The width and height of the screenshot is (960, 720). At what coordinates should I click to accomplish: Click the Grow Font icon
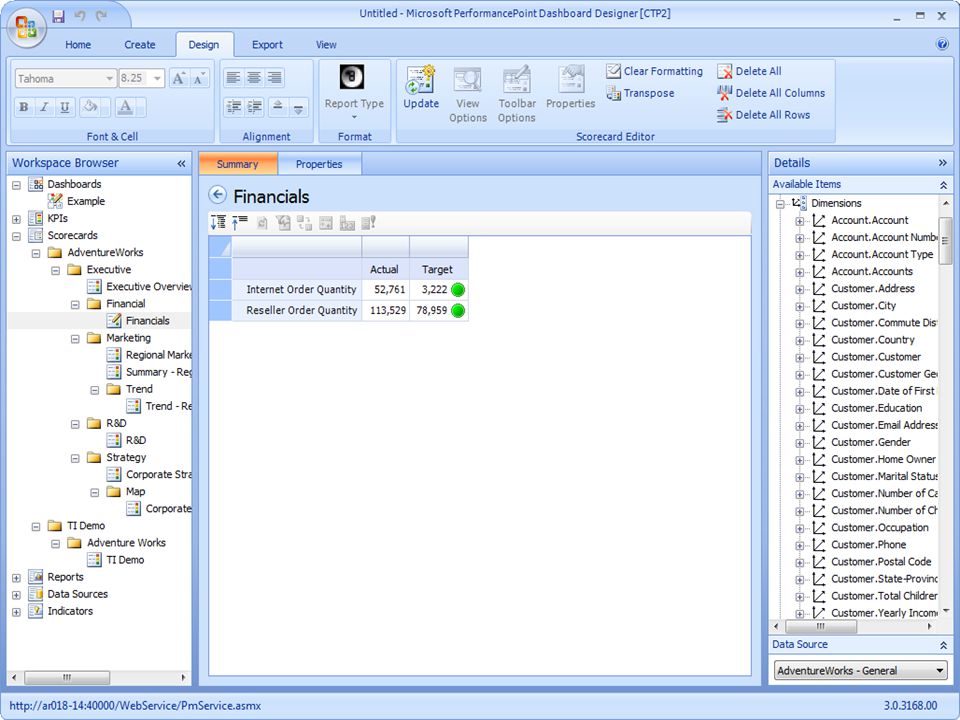coord(179,78)
